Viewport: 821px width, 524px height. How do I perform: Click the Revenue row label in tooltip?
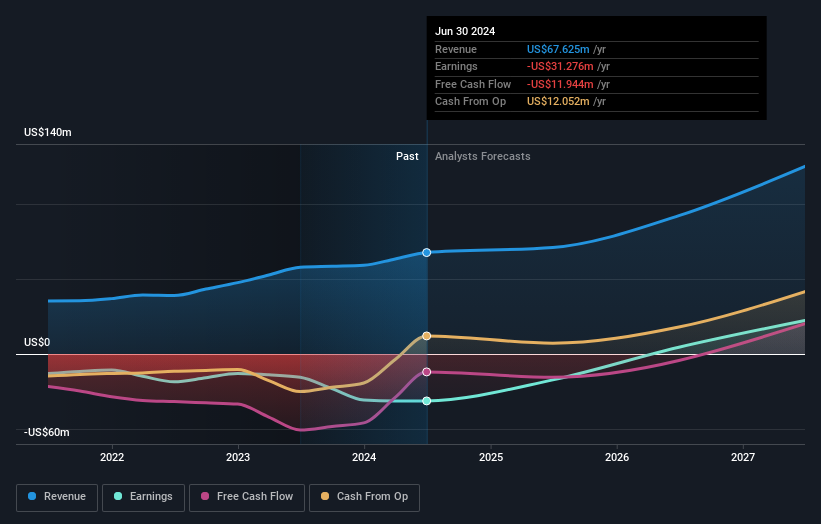pos(456,49)
